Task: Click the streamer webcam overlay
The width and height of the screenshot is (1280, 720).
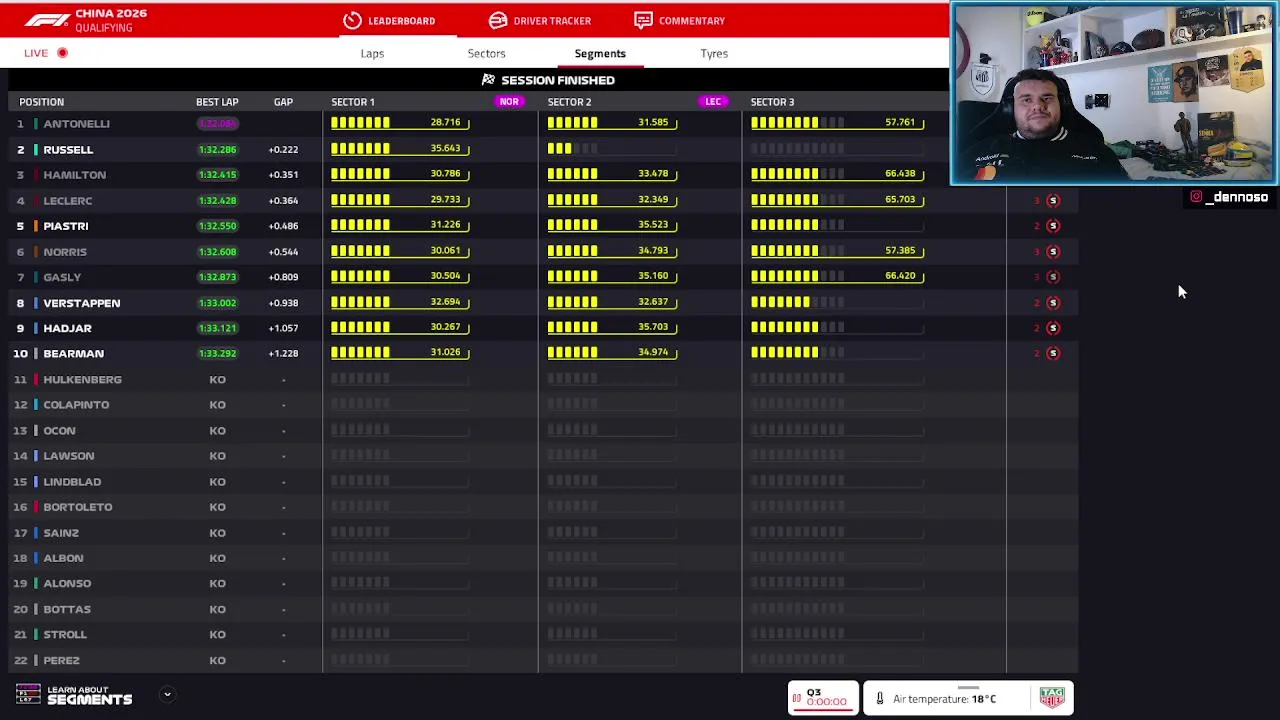Action: [1113, 94]
